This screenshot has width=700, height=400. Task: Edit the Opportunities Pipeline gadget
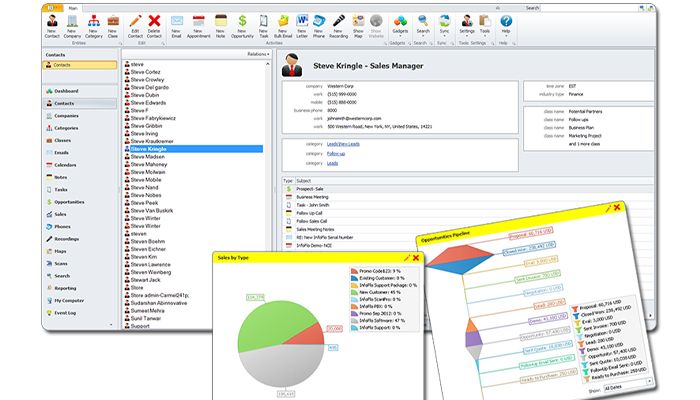coord(608,209)
